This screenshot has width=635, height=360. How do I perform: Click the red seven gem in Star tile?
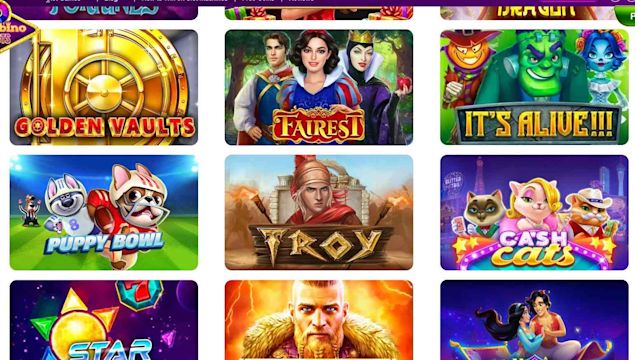[x=139, y=294]
